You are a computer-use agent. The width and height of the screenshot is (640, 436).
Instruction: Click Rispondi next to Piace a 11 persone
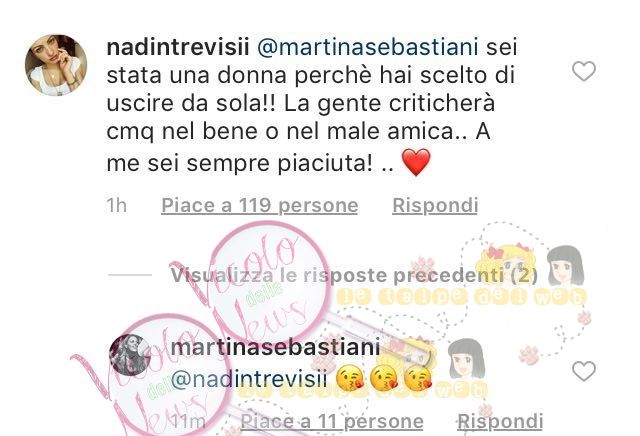tap(500, 422)
